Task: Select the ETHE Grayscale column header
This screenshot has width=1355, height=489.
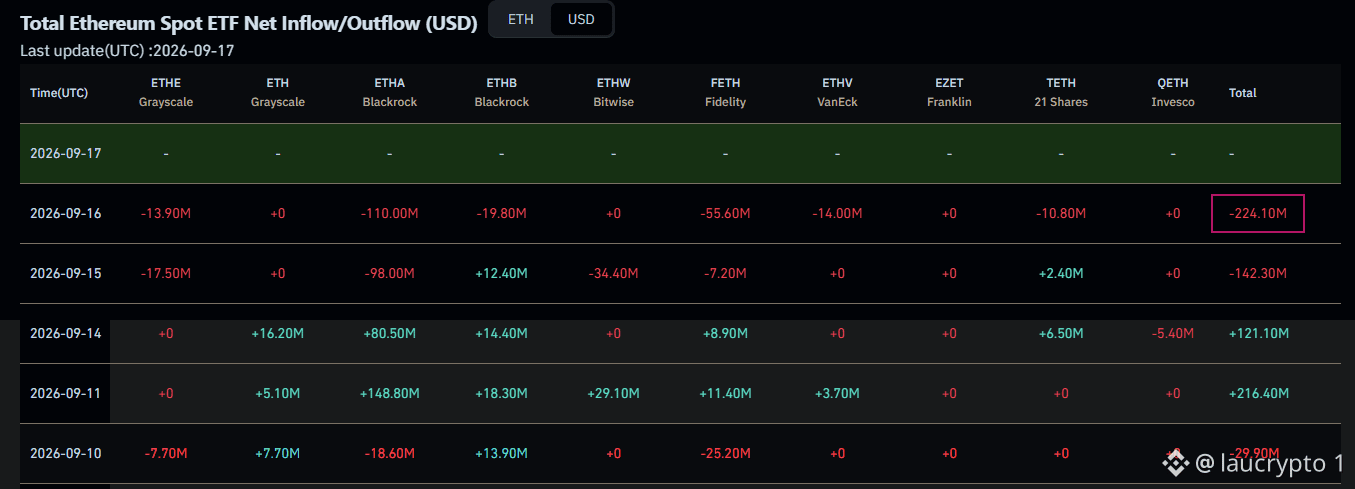Action: [166, 92]
